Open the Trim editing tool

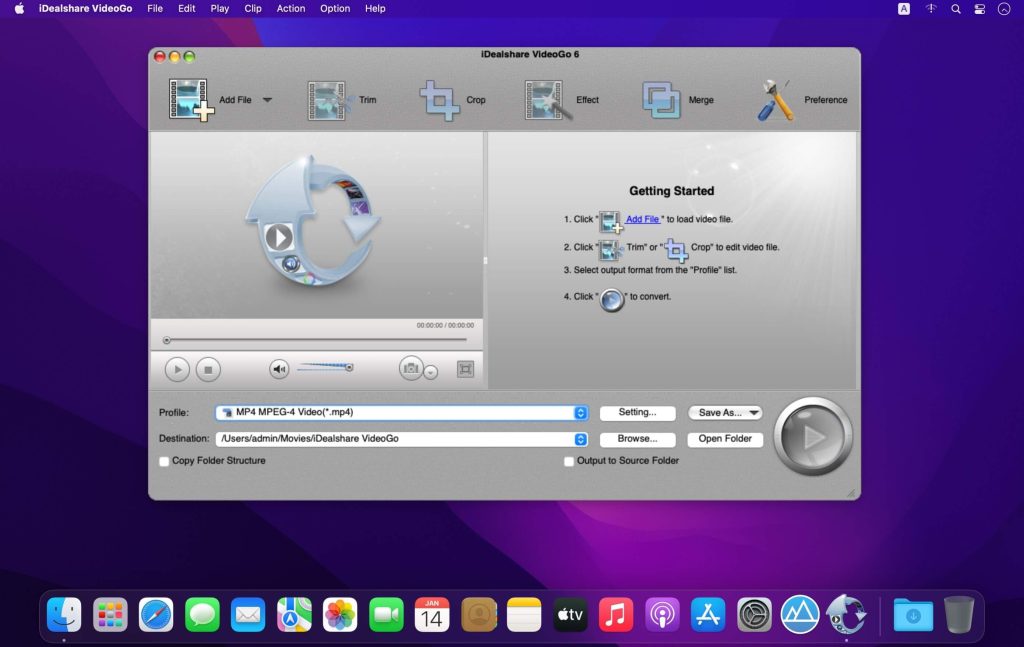330,97
